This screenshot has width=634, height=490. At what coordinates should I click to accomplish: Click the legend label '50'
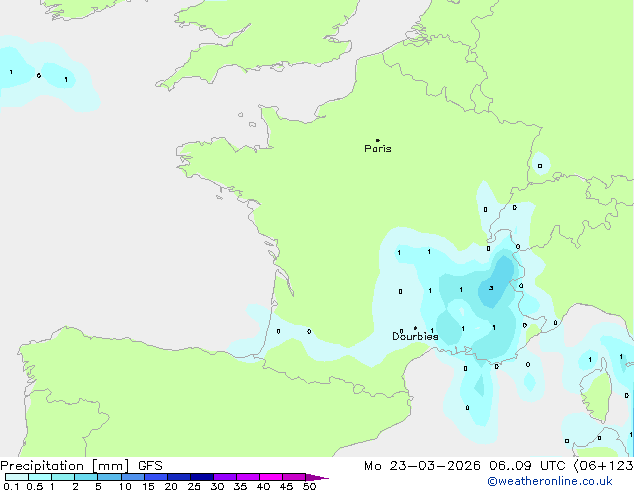tap(309, 486)
